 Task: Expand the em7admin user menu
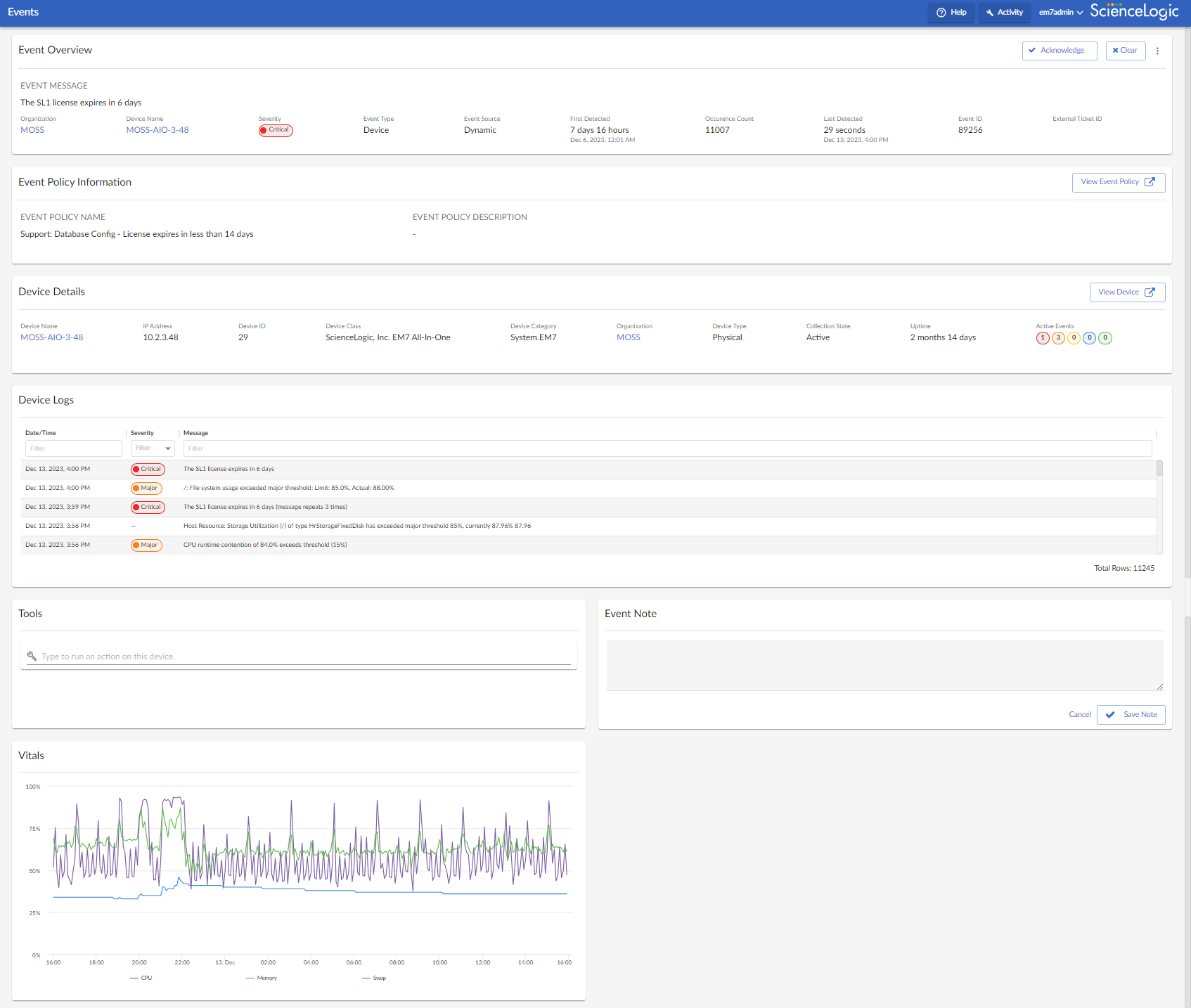[x=1060, y=13]
